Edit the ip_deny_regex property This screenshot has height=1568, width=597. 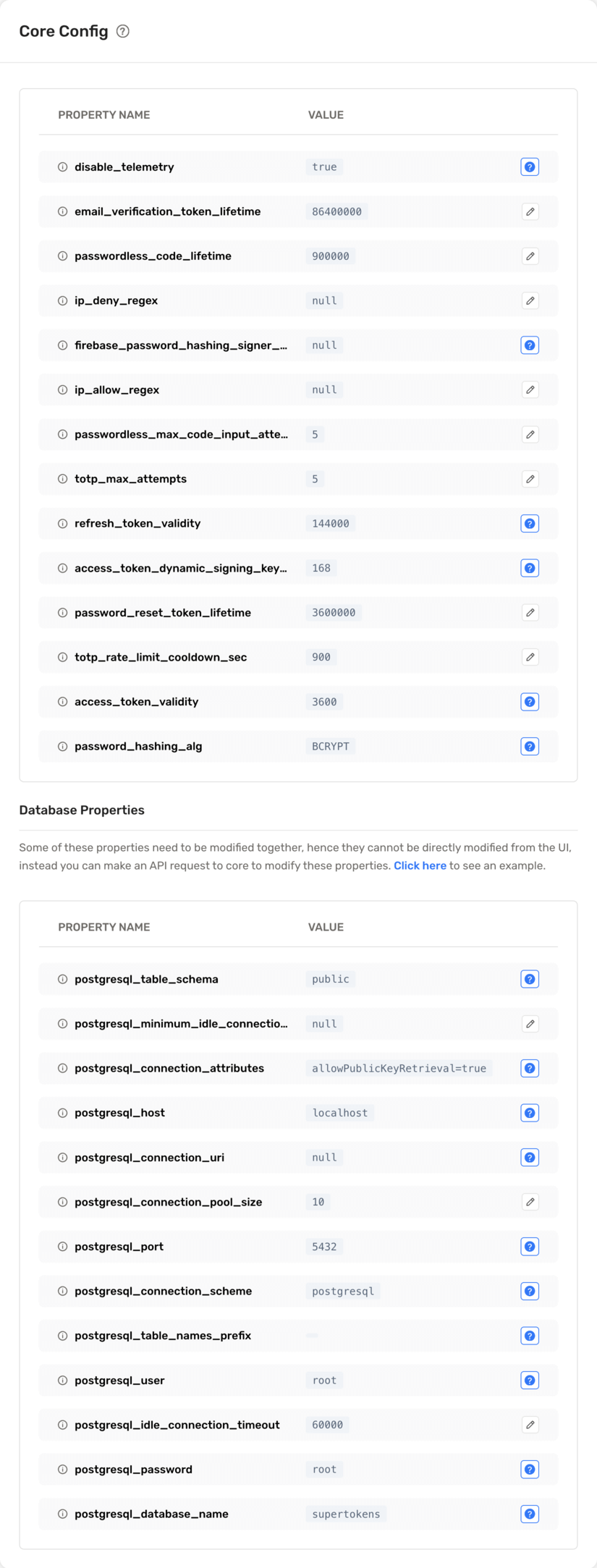(x=530, y=300)
